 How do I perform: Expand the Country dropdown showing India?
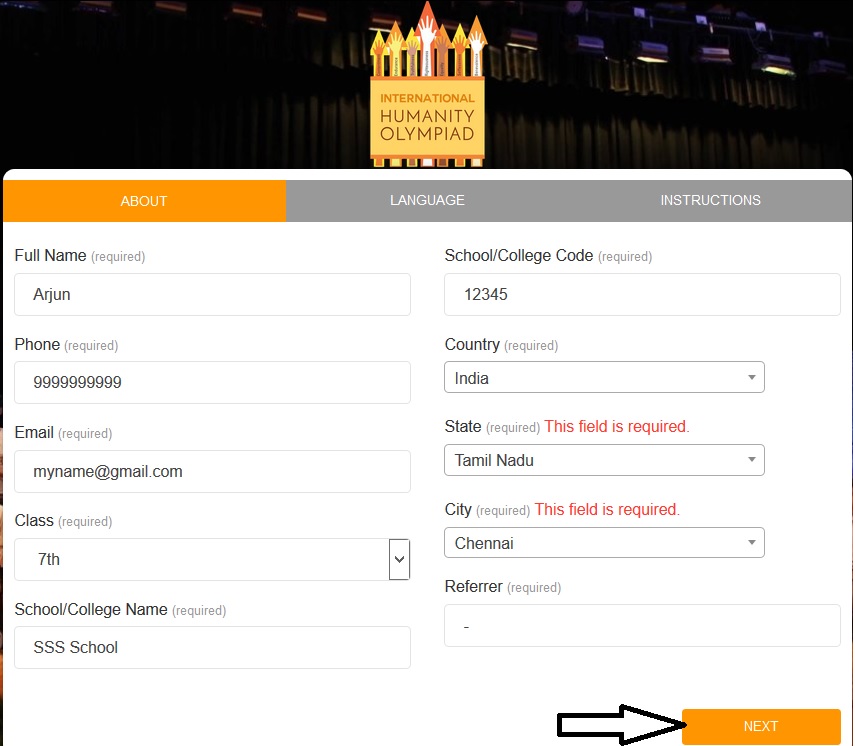point(604,378)
